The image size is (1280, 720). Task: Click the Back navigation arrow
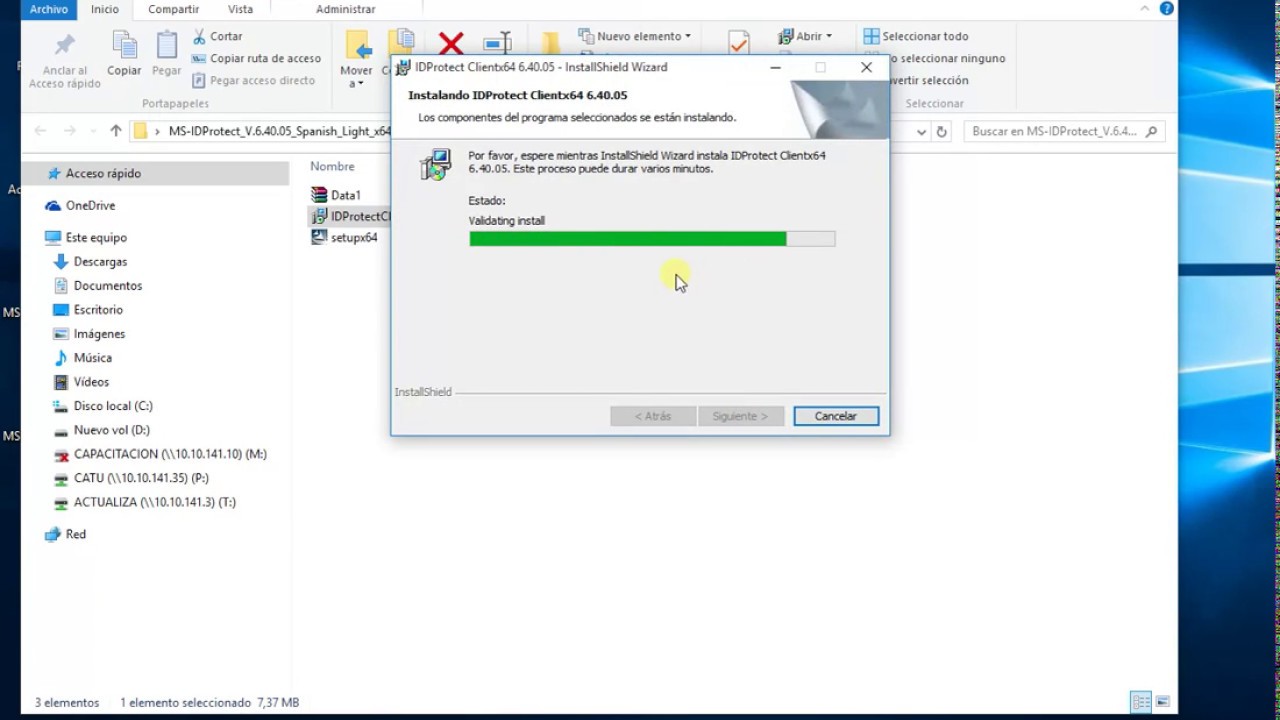pos(40,131)
